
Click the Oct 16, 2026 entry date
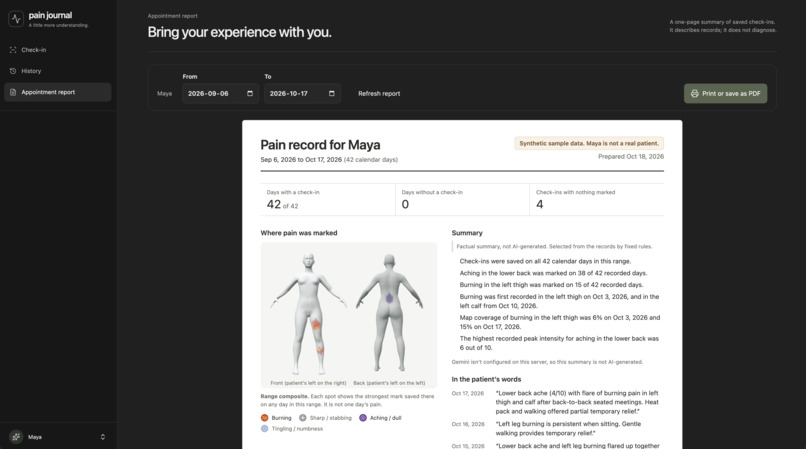click(x=468, y=424)
